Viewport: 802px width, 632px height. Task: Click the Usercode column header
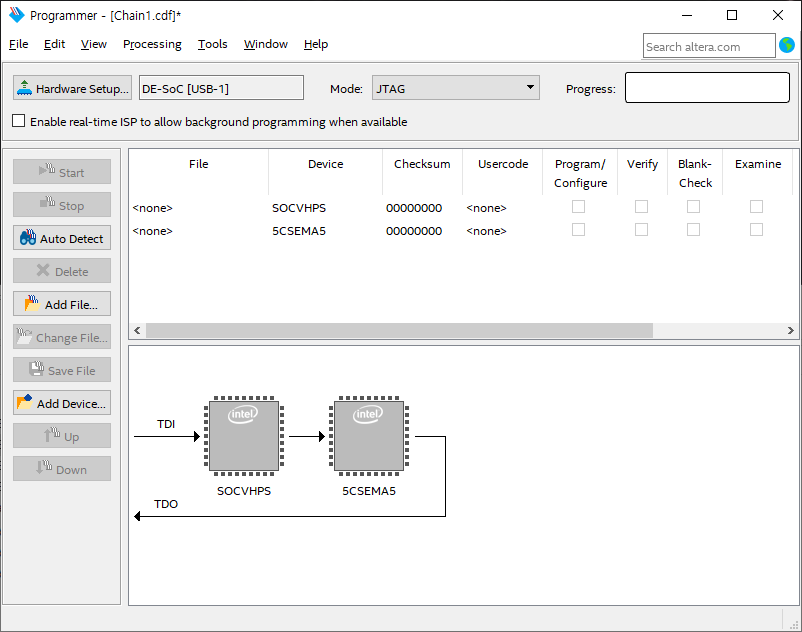pyautogui.click(x=502, y=172)
